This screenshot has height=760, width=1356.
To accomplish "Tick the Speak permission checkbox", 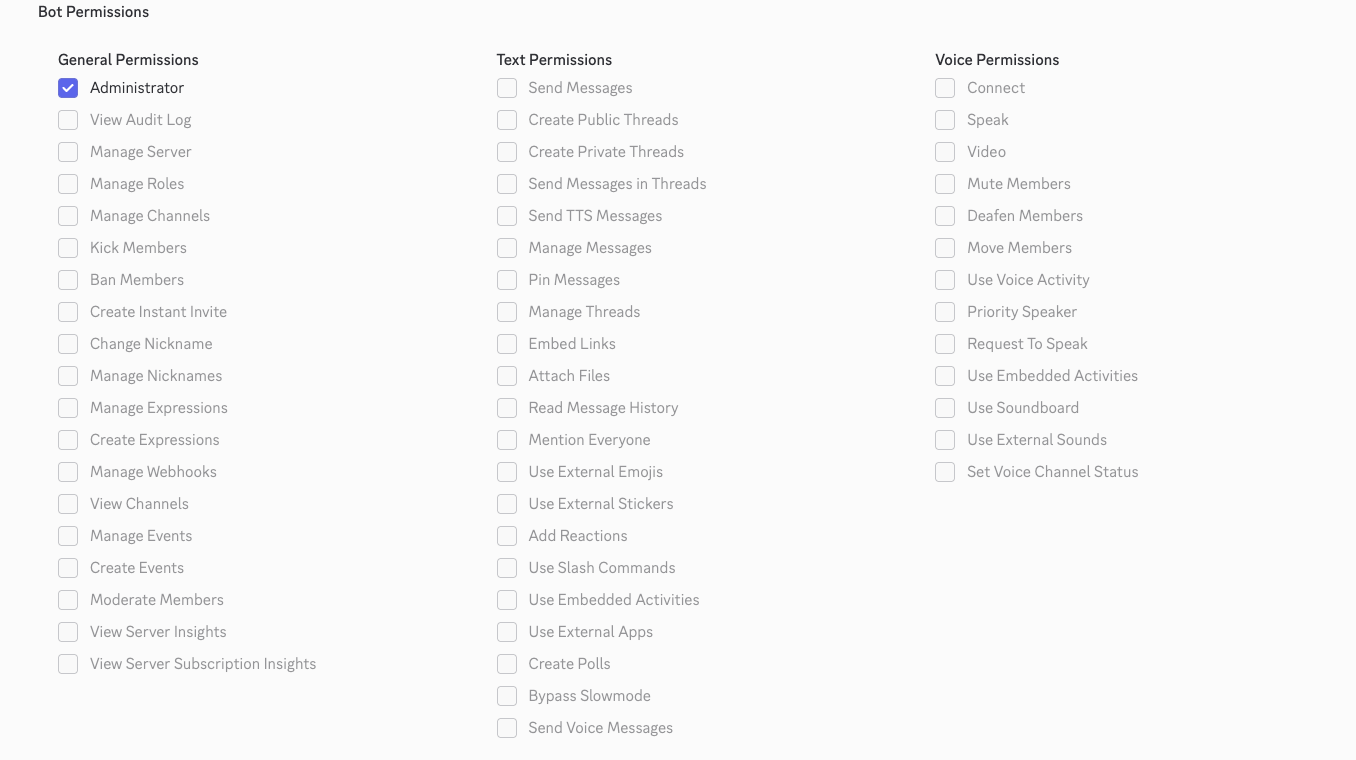I will pyautogui.click(x=945, y=120).
